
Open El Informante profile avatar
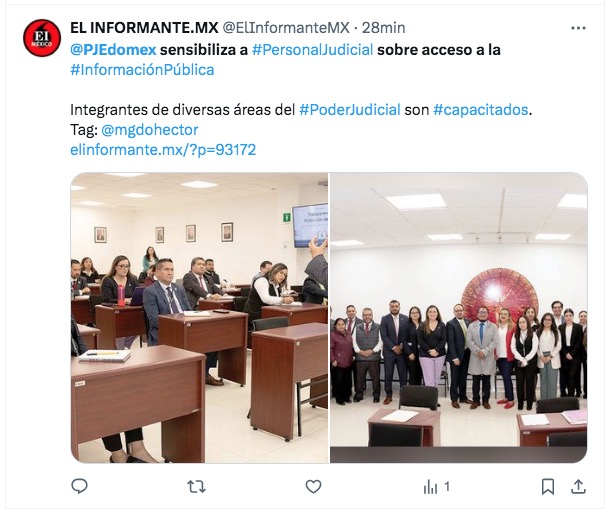tap(42, 38)
